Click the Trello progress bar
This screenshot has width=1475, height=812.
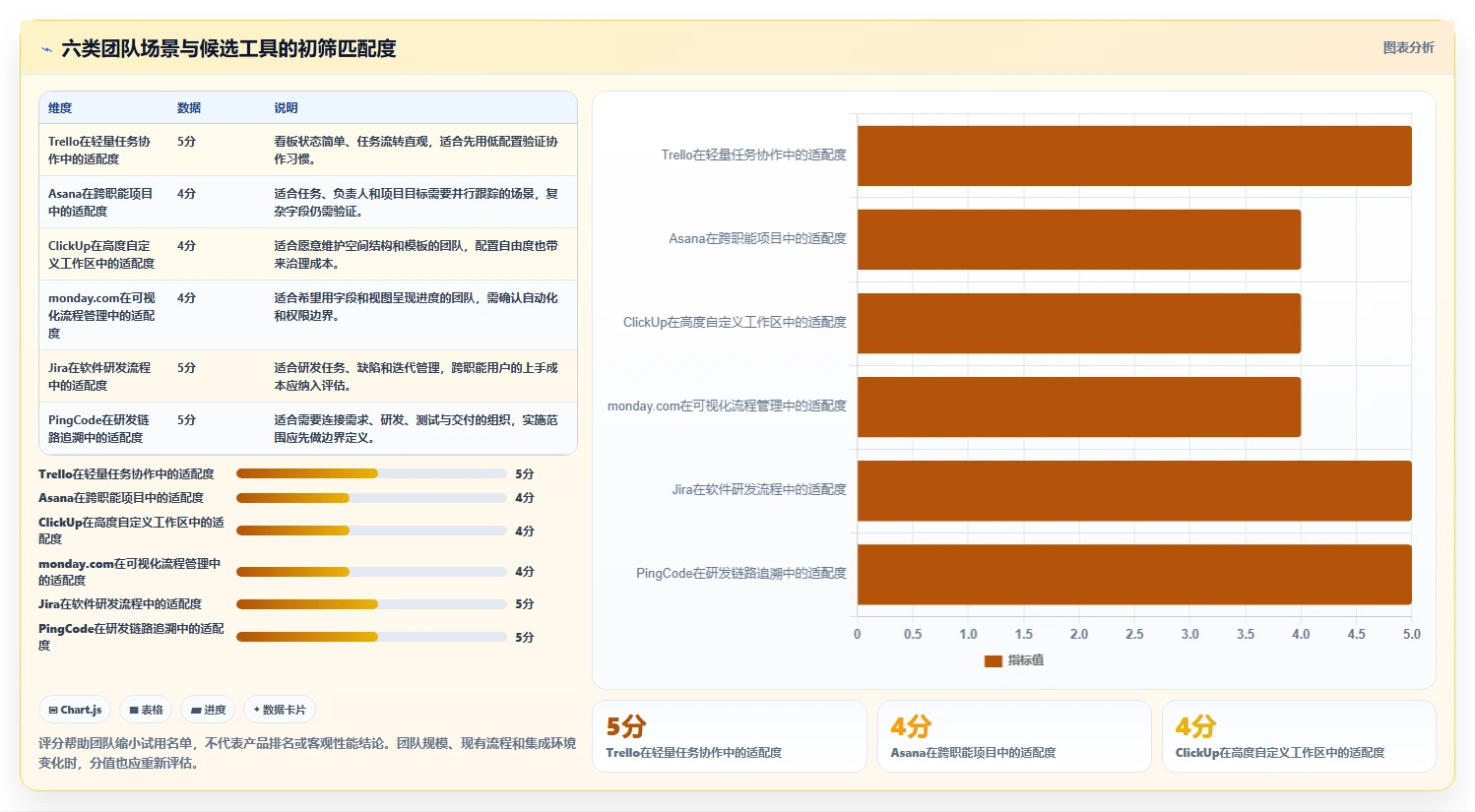tap(371, 473)
